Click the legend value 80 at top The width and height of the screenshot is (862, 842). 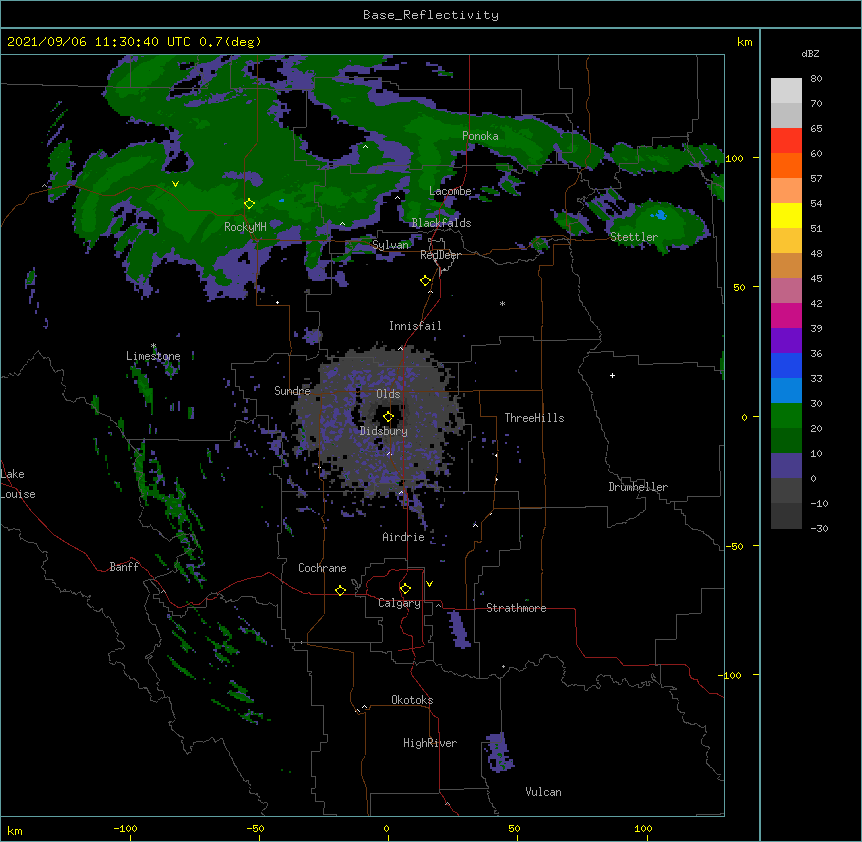816,79
